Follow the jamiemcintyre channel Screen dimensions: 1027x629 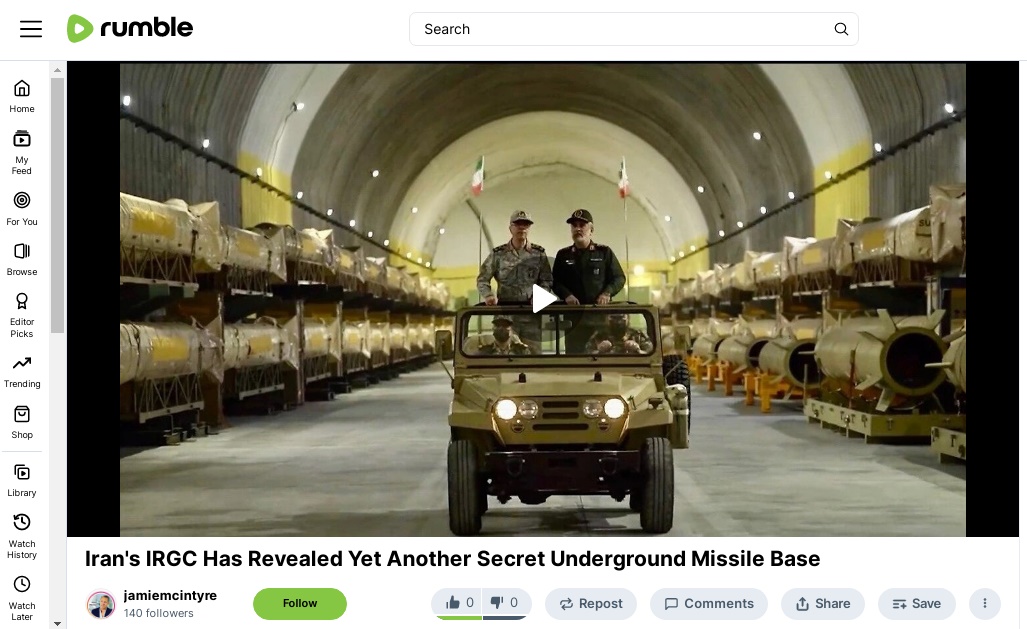click(300, 603)
